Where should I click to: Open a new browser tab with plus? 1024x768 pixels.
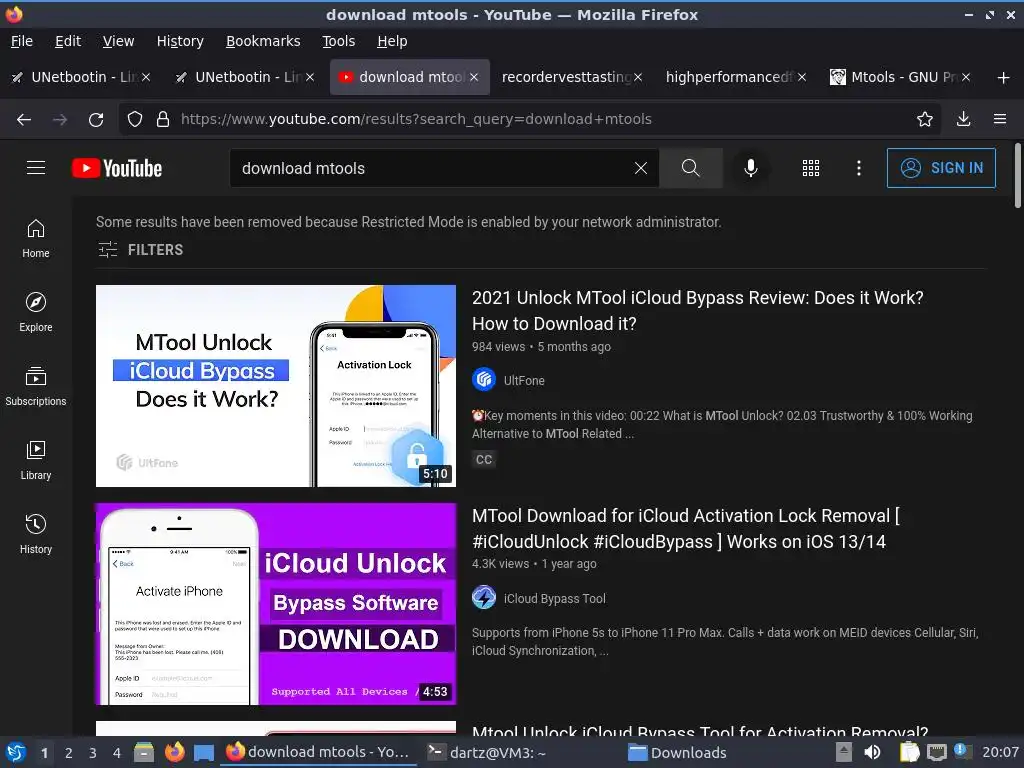click(x=1004, y=78)
